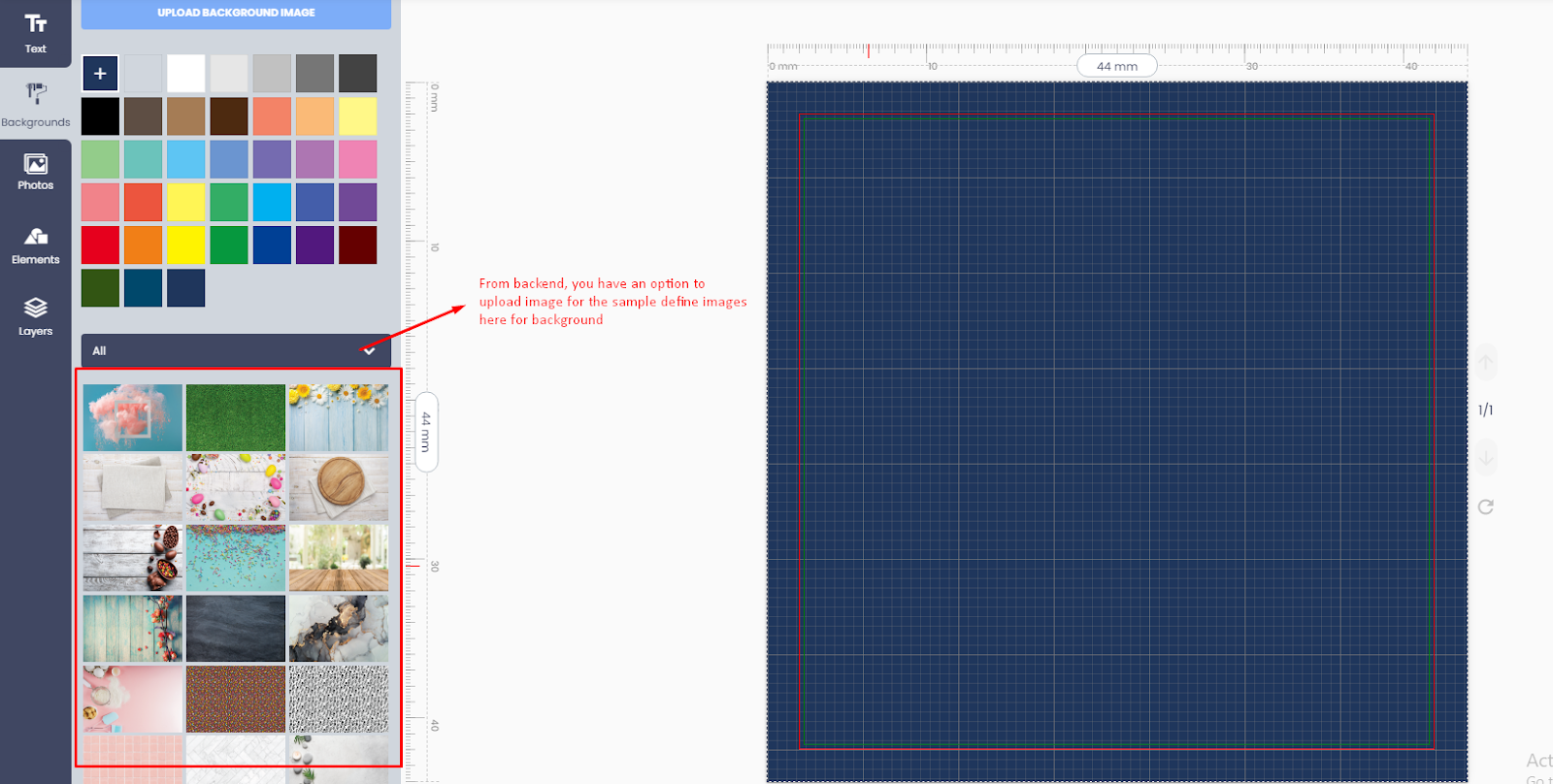Open the Text tool panel
Viewport: 1553px width, 784px height.
point(35,32)
